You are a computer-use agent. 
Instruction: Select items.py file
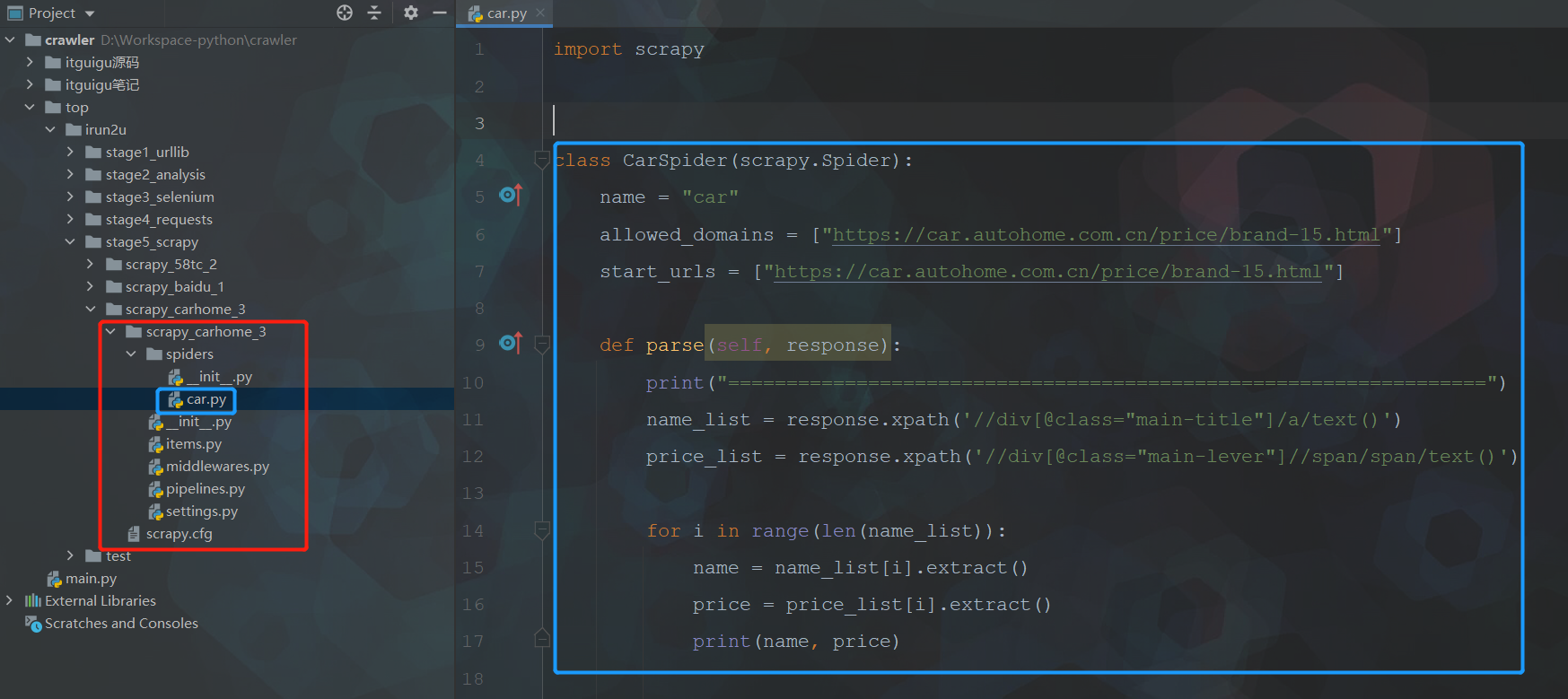pyautogui.click(x=193, y=444)
